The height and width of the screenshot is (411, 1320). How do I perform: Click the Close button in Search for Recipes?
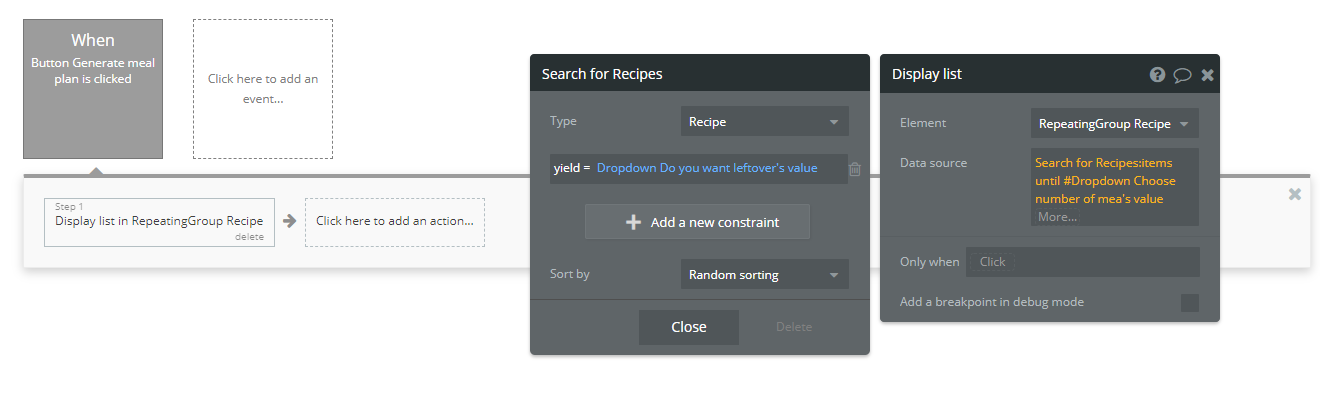[x=689, y=327]
